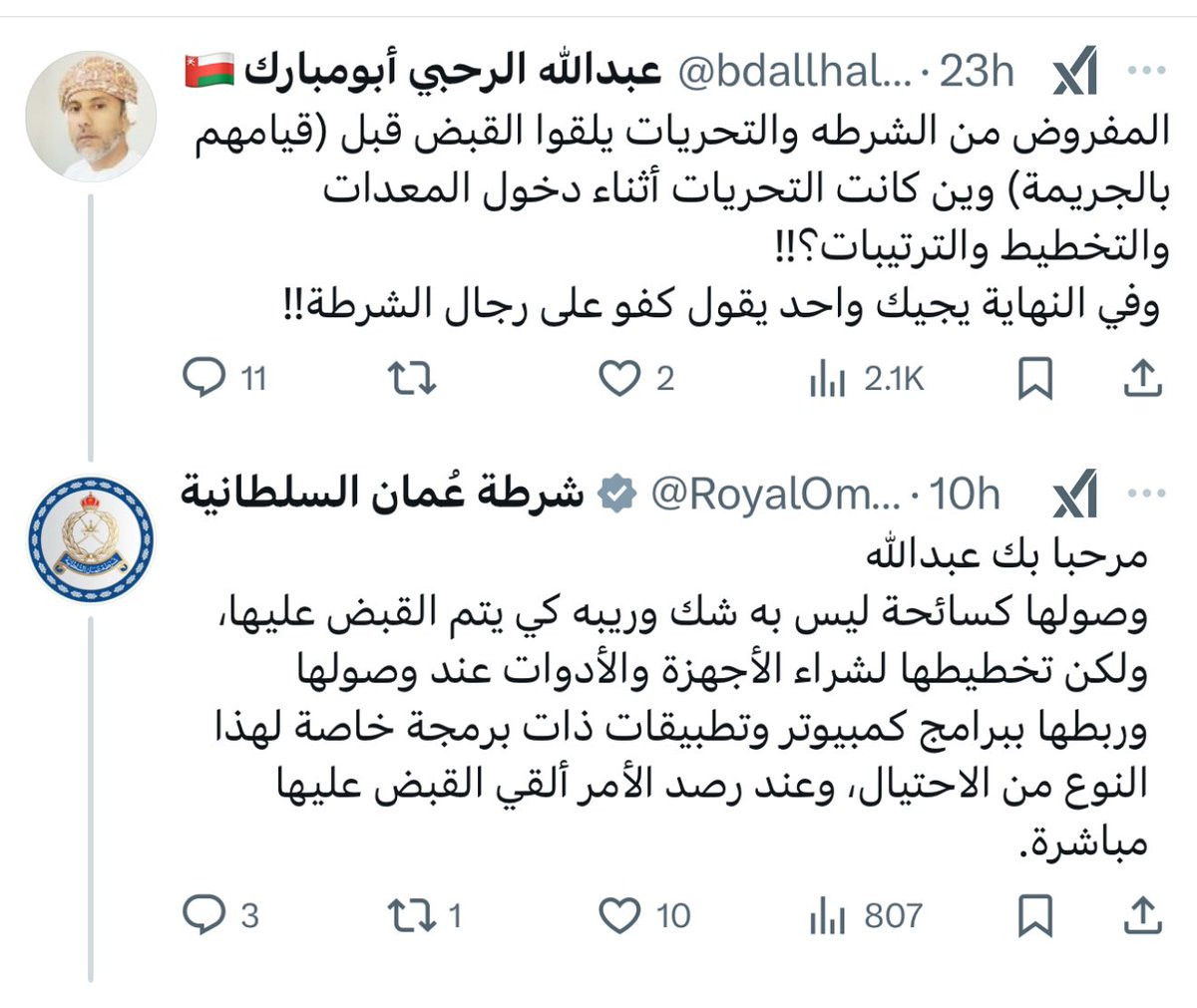Share the top tweet
This screenshot has width=1197, height=1008.
[x=1143, y=379]
